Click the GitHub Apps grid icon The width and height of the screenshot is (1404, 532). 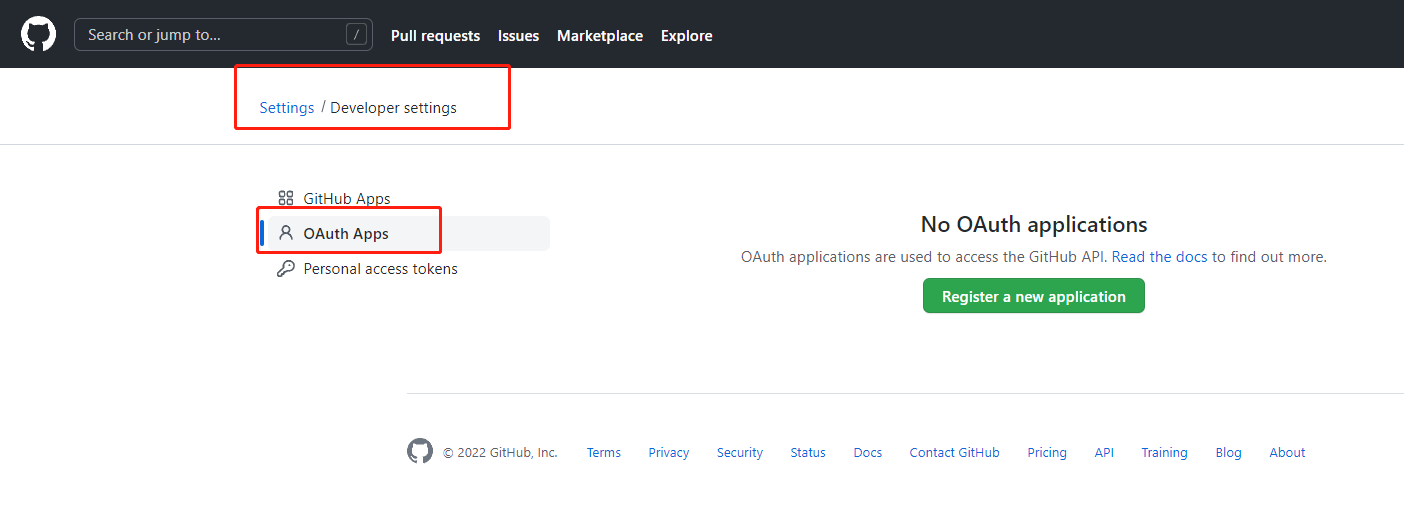point(286,198)
